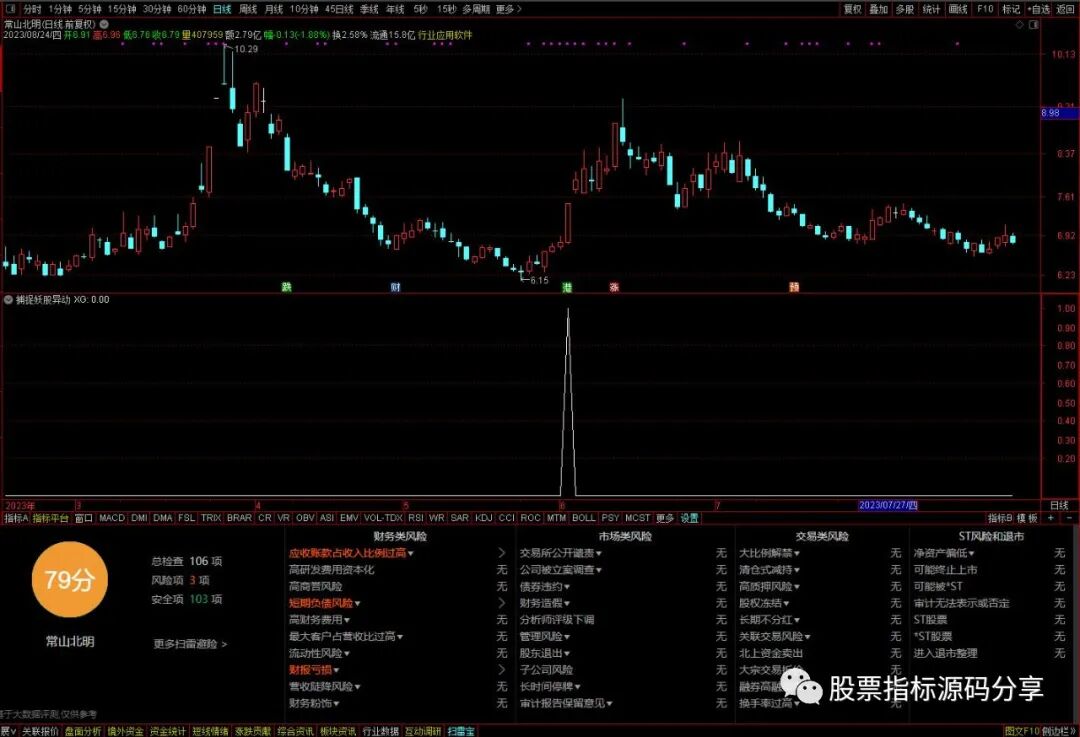Switch to the 分时 chart period

pos(32,9)
